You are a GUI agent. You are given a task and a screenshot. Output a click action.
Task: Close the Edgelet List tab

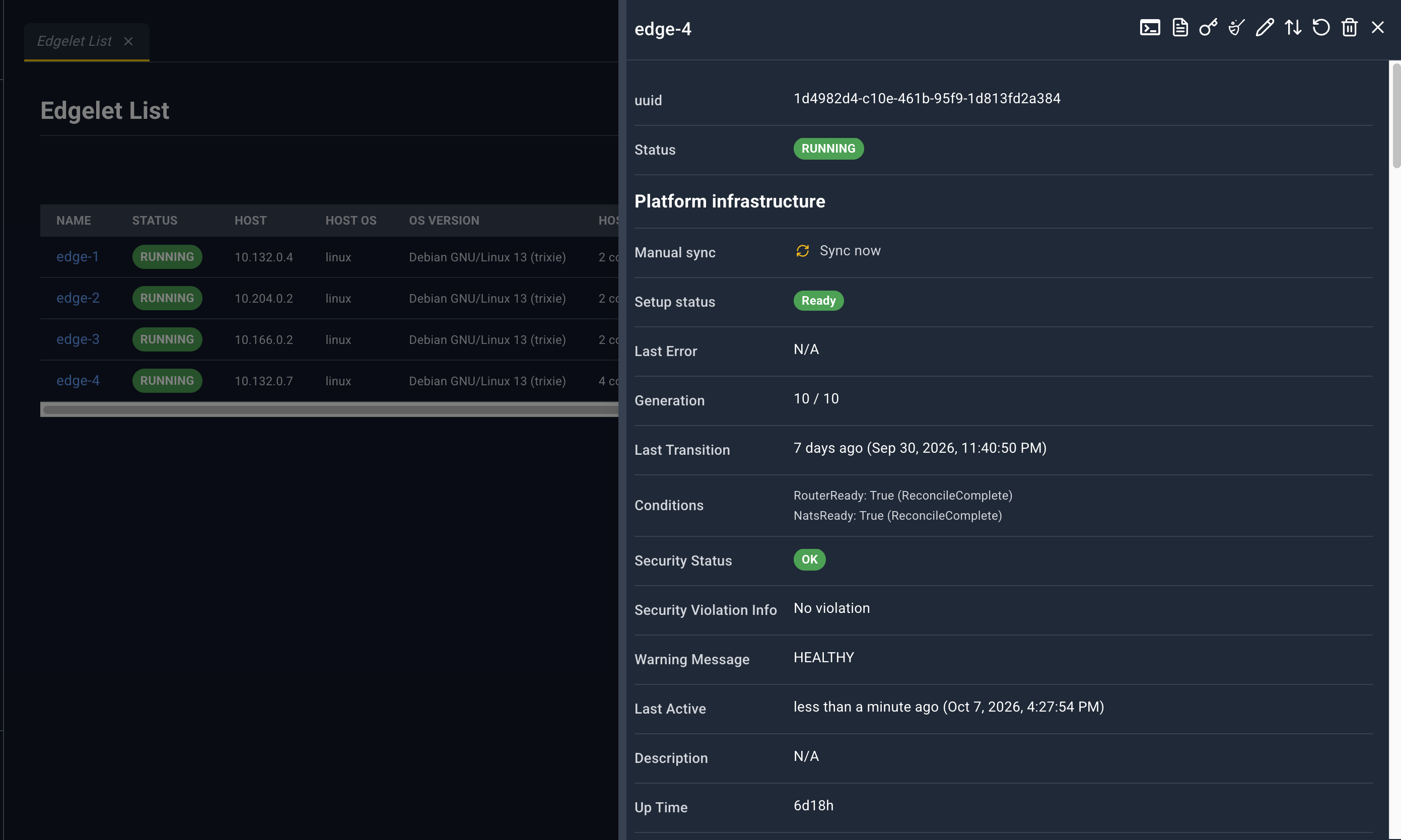128,41
